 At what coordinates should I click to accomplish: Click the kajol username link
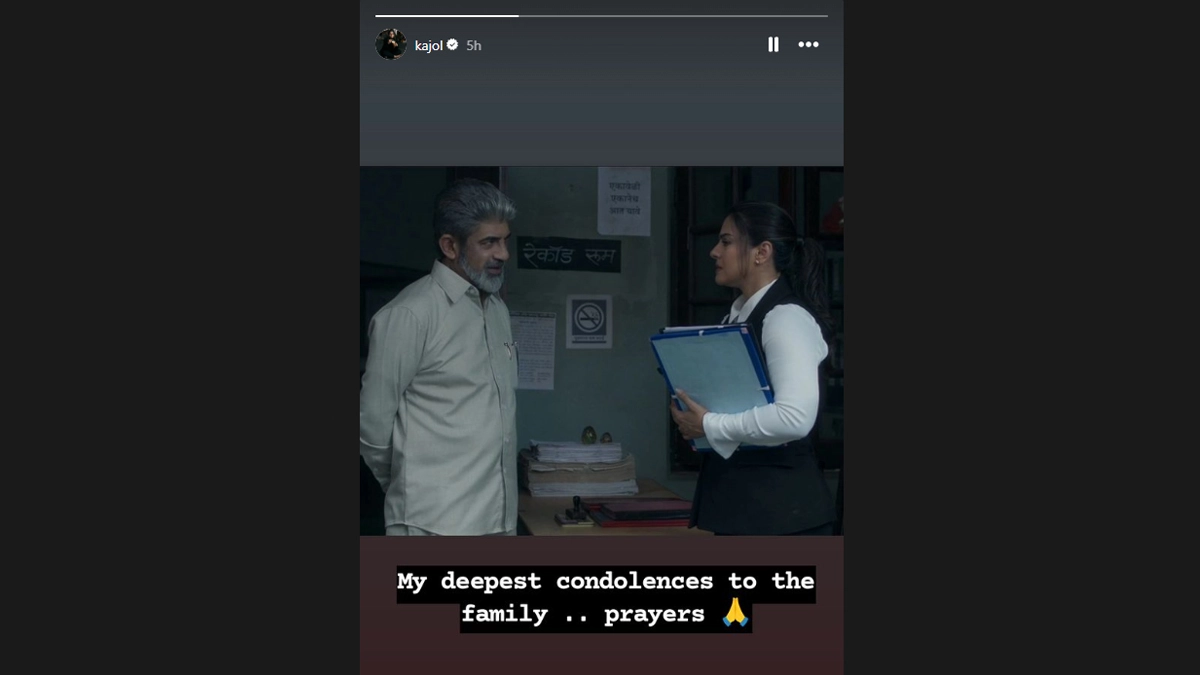click(x=428, y=45)
